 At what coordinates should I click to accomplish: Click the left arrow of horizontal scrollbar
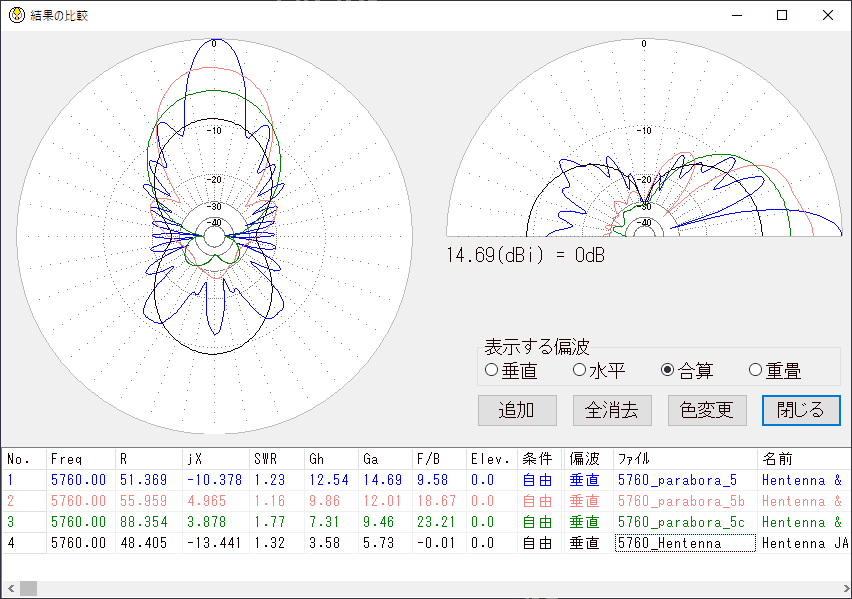tap(8, 589)
